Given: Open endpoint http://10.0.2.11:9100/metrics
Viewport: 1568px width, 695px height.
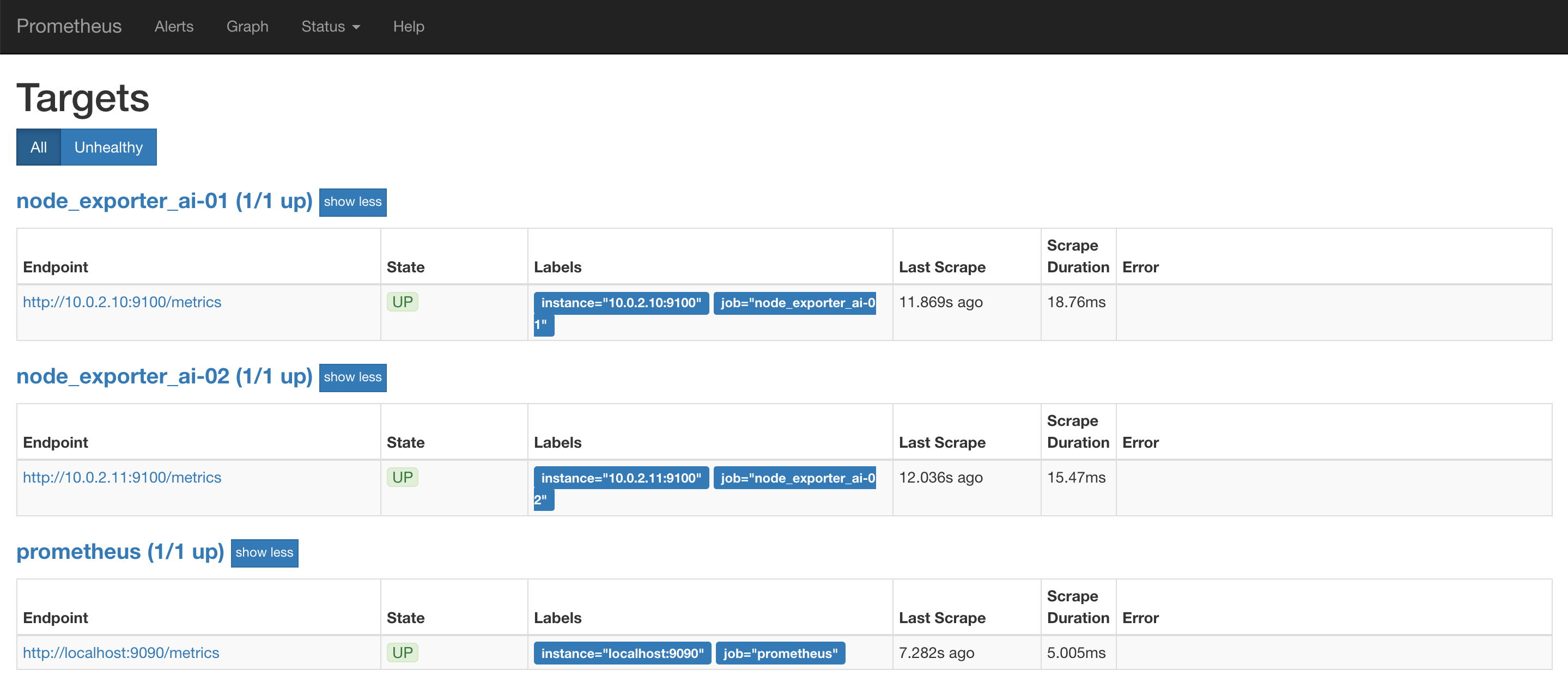Looking at the screenshot, I should point(121,477).
